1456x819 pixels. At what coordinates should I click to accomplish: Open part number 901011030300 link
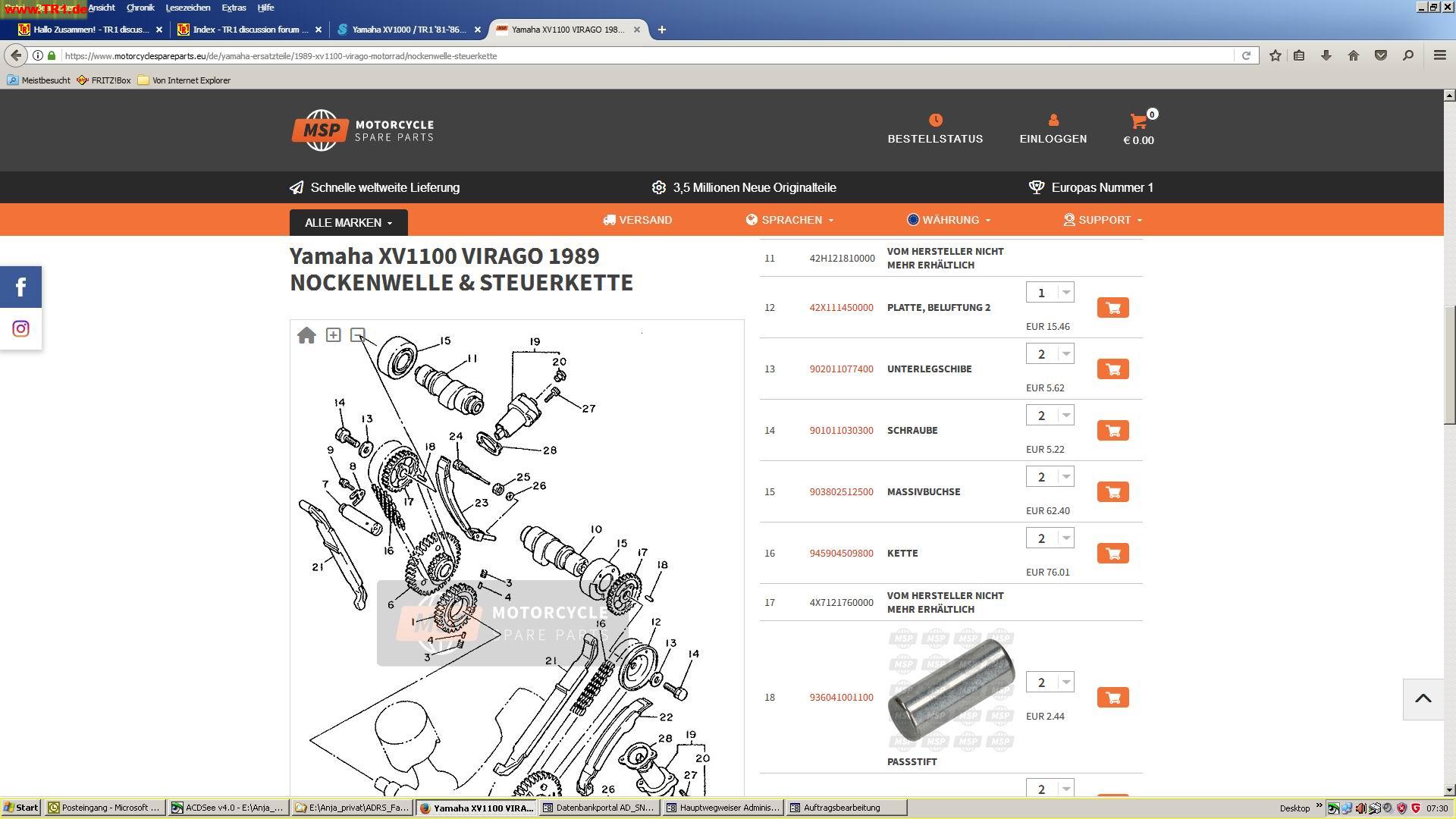pyautogui.click(x=841, y=430)
